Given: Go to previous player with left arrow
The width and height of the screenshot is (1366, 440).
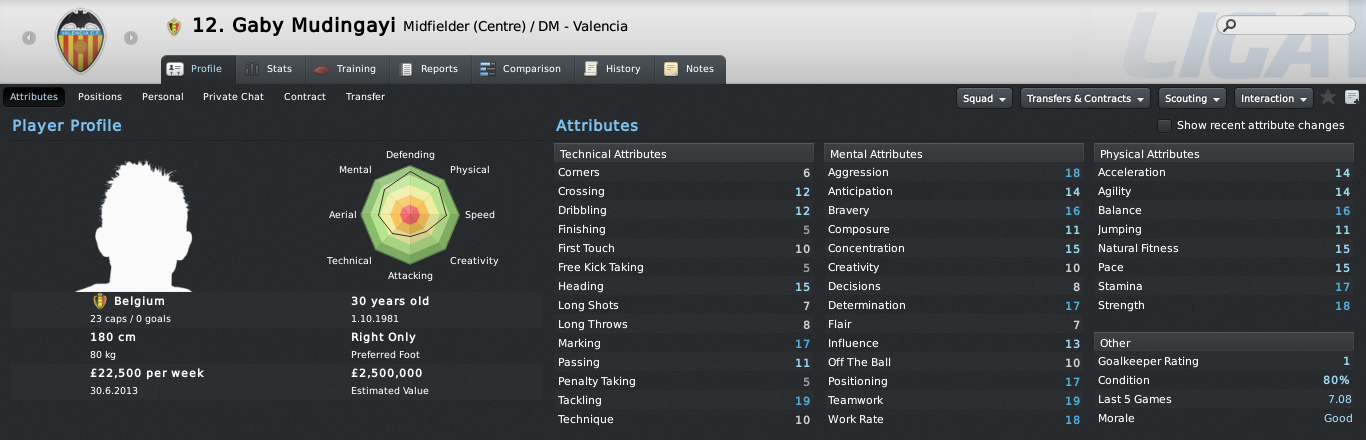Looking at the screenshot, I should pyautogui.click(x=29, y=38).
